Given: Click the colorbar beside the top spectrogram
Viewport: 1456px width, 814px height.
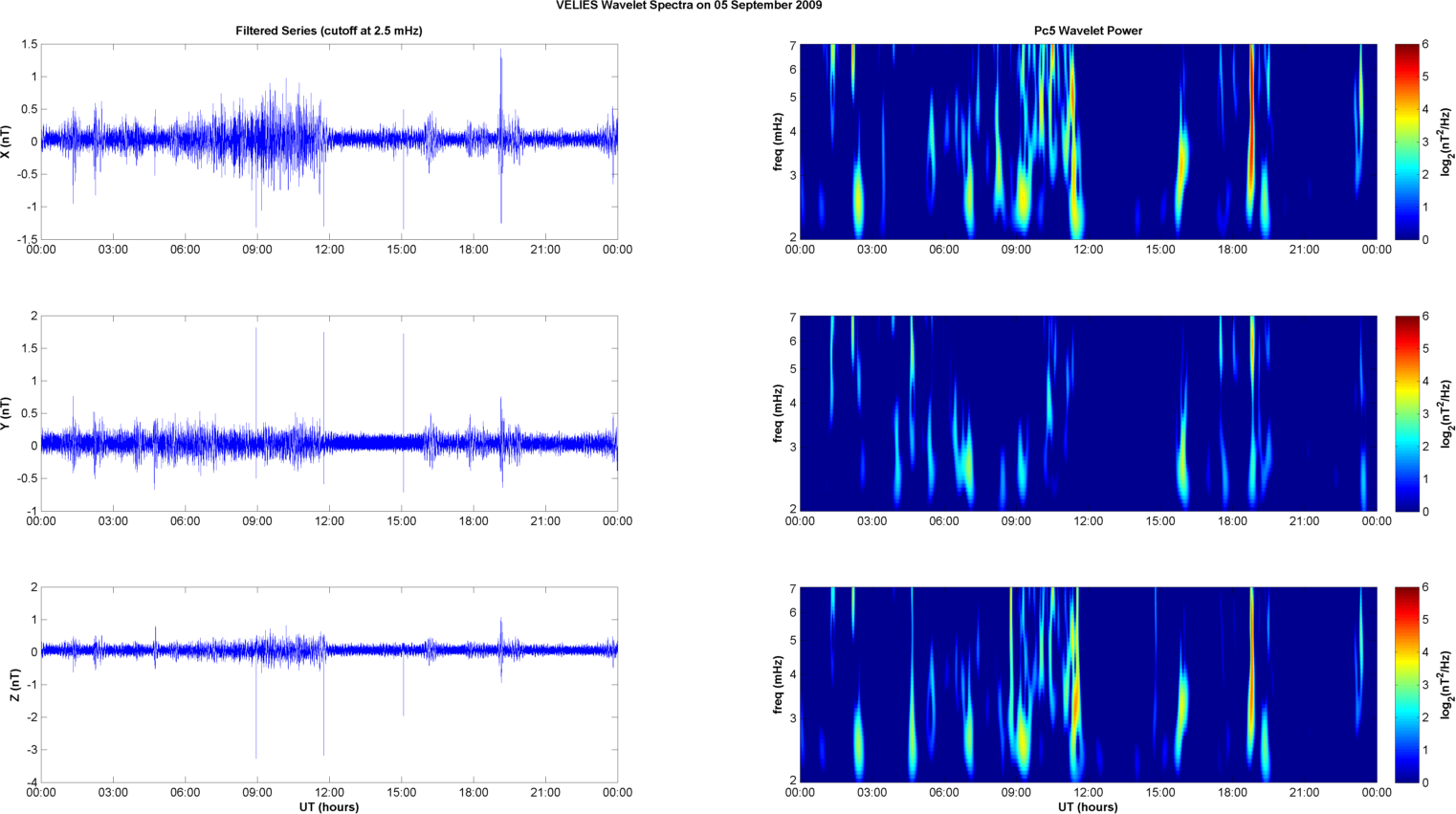Looking at the screenshot, I should click(x=1406, y=142).
